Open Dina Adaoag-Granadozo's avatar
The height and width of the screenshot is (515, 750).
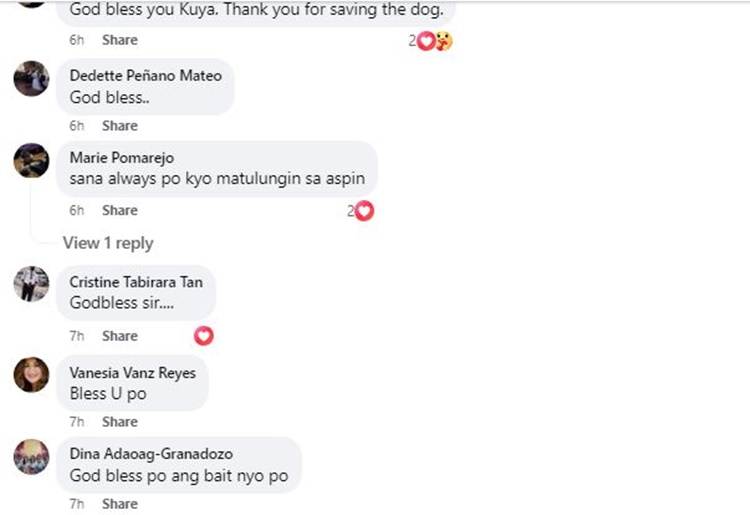32,457
